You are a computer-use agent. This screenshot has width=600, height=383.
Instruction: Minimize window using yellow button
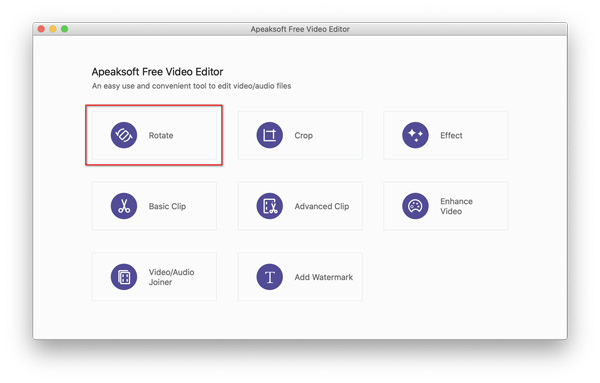(x=53, y=29)
